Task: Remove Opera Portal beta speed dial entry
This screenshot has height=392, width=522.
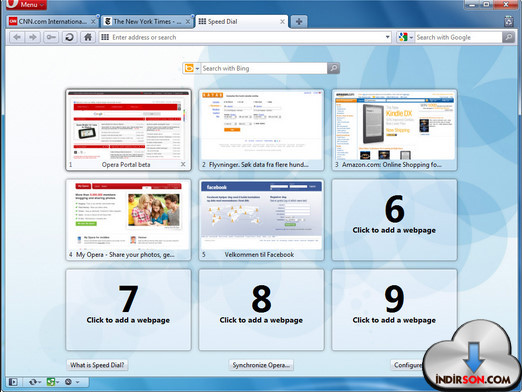Action: [x=183, y=164]
